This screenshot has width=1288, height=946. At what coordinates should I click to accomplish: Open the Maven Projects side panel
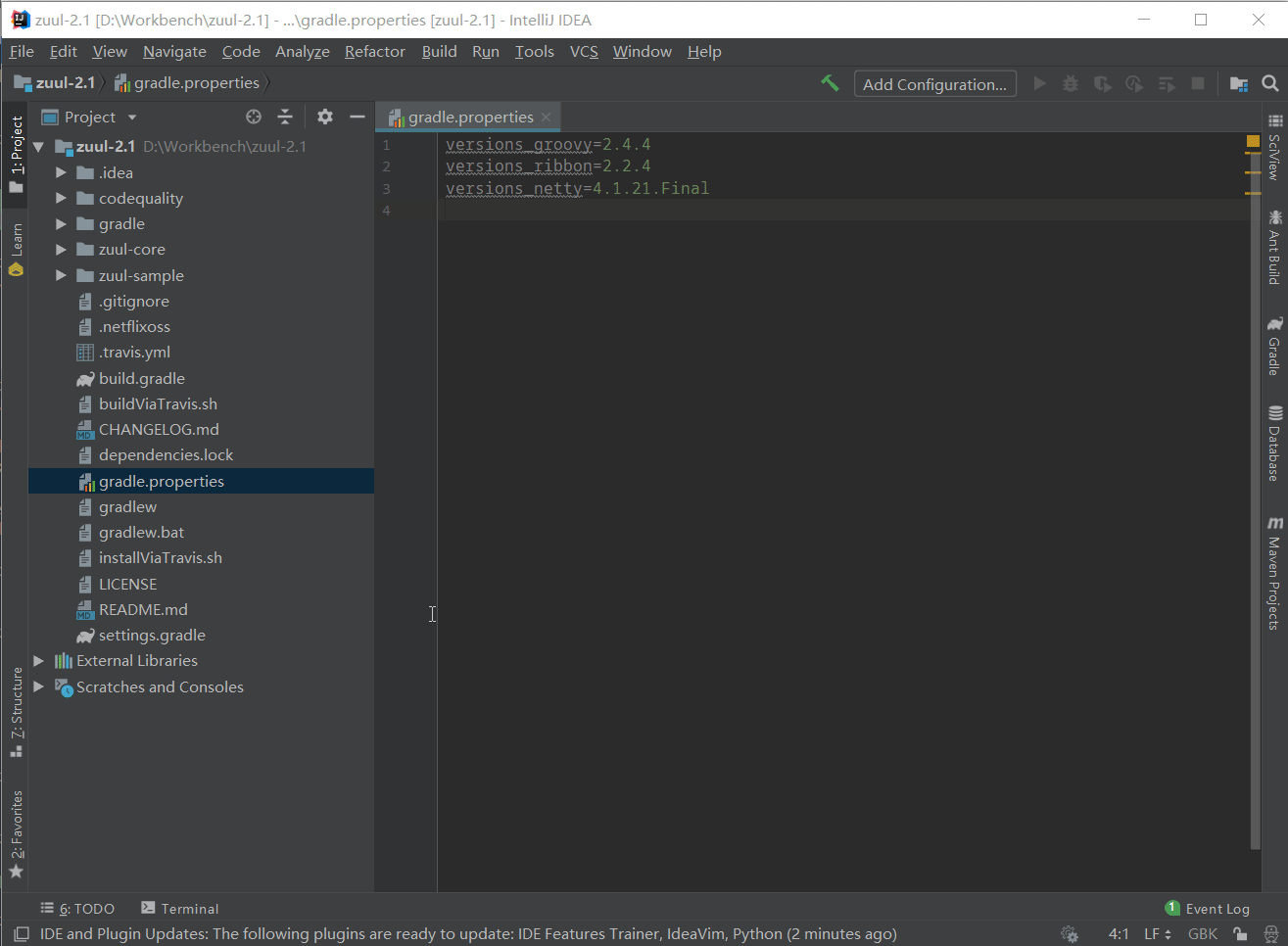pyautogui.click(x=1274, y=574)
